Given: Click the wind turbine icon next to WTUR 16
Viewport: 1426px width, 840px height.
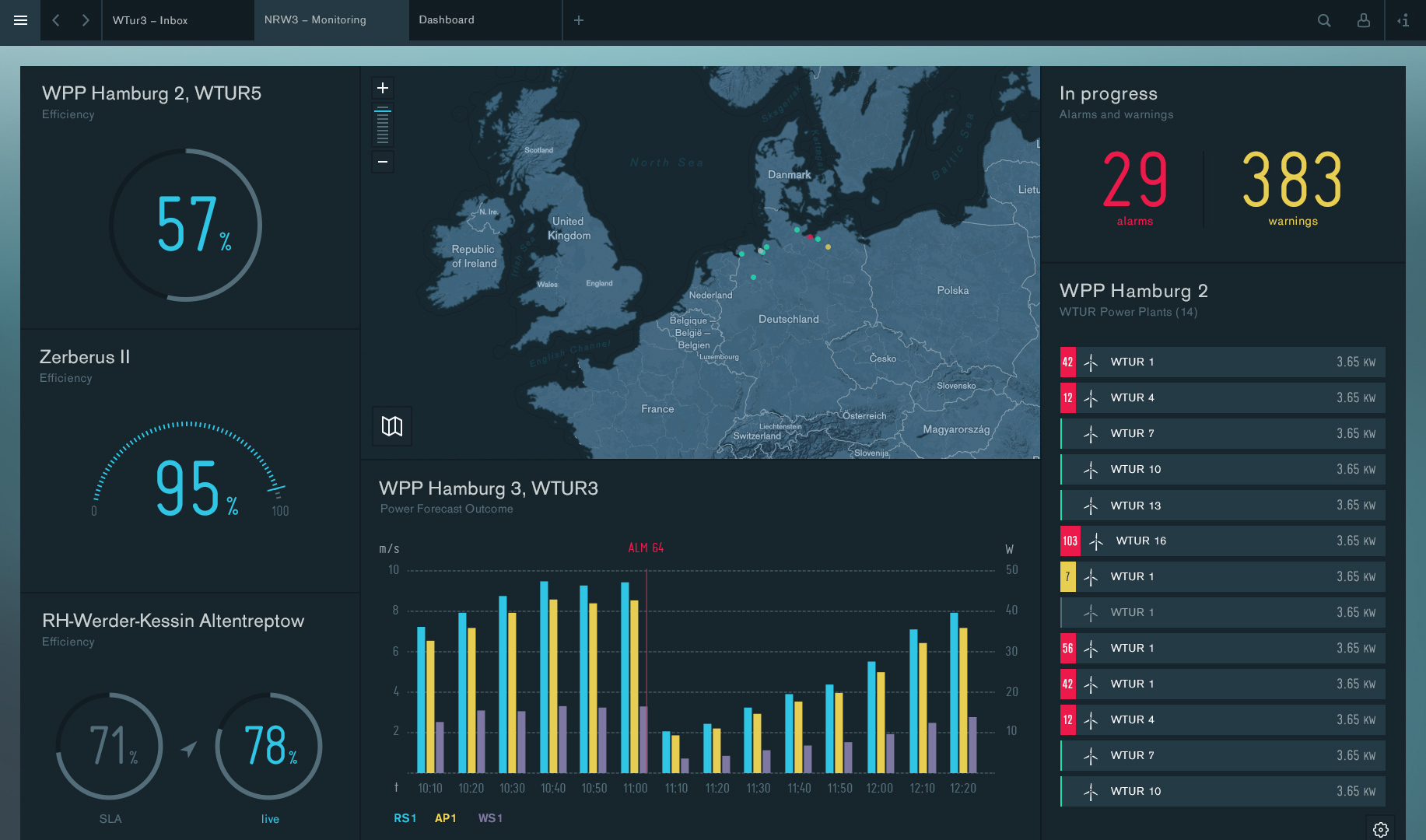Looking at the screenshot, I should click(x=1097, y=541).
